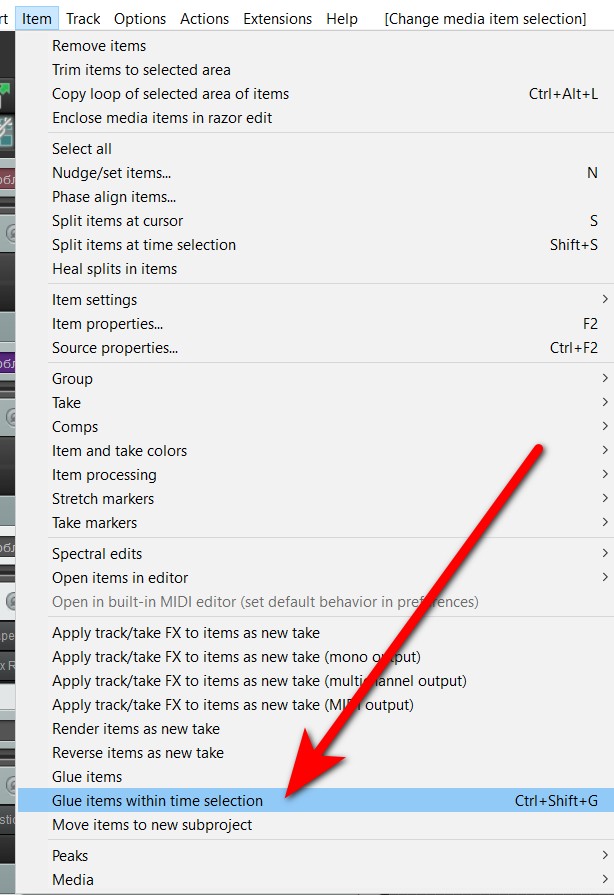614x895 pixels.
Task: Open the Extensions menu
Action: point(277,19)
